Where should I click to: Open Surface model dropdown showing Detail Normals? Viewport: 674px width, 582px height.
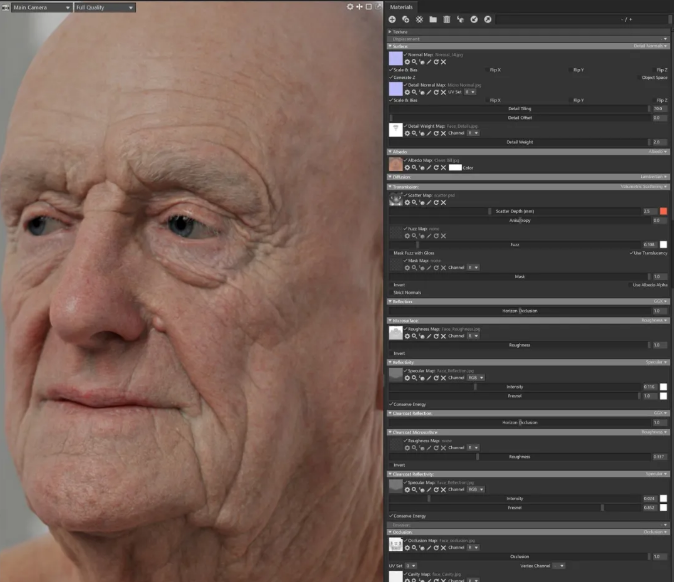(x=650, y=46)
